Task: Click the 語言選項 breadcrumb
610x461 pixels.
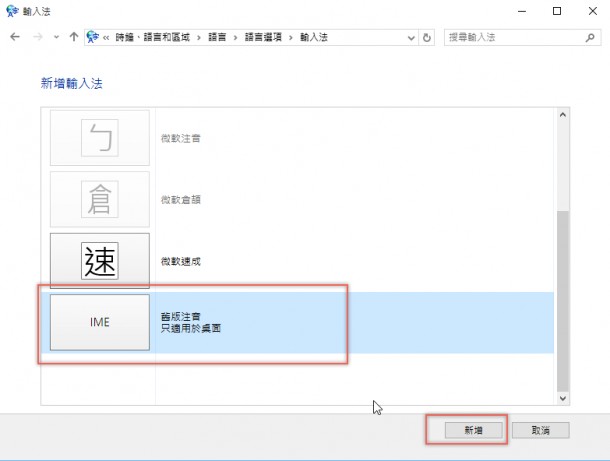Action: pos(263,37)
